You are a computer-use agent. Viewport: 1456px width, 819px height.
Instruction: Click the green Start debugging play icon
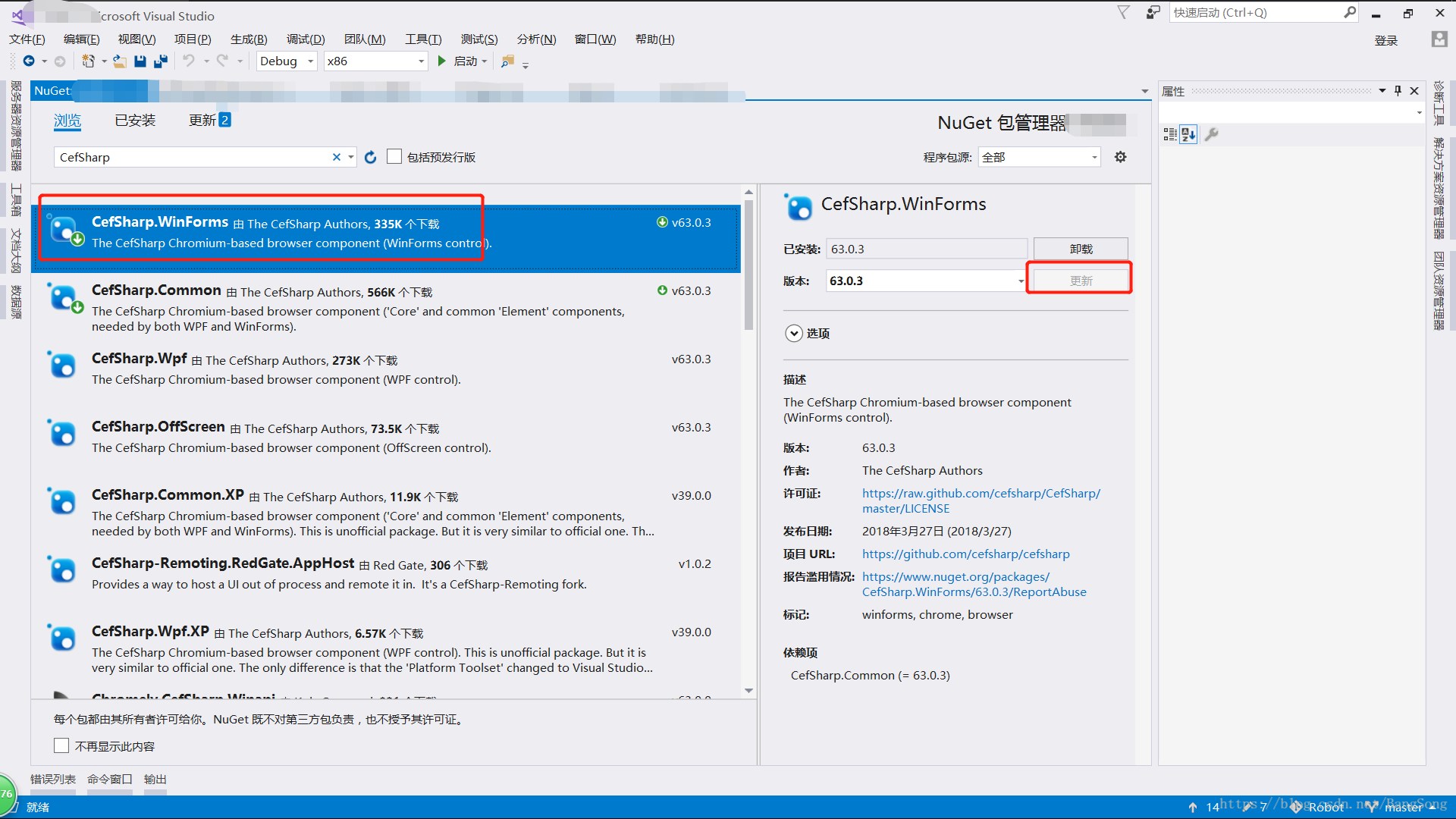click(x=442, y=61)
